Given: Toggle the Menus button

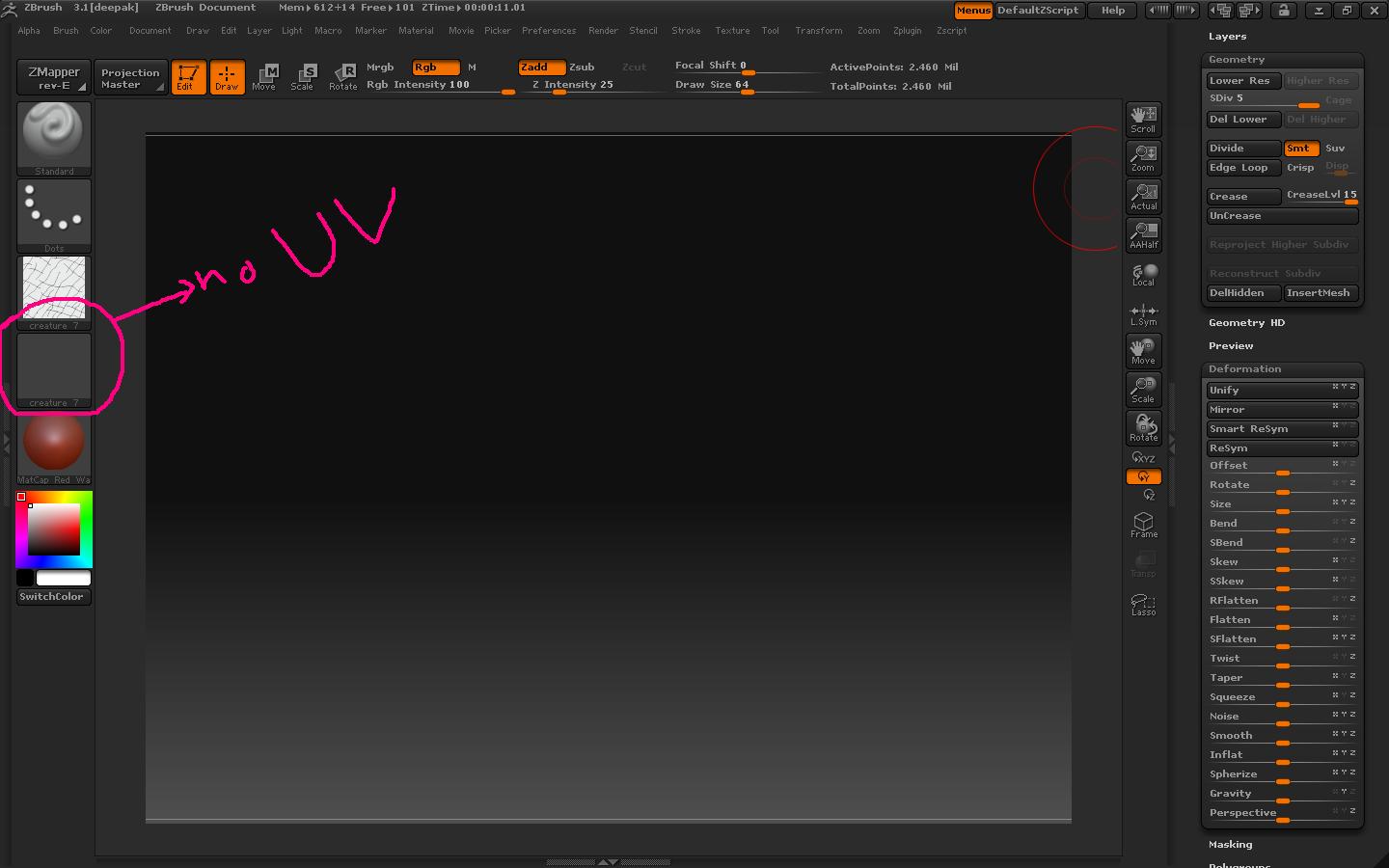Looking at the screenshot, I should coord(973,11).
